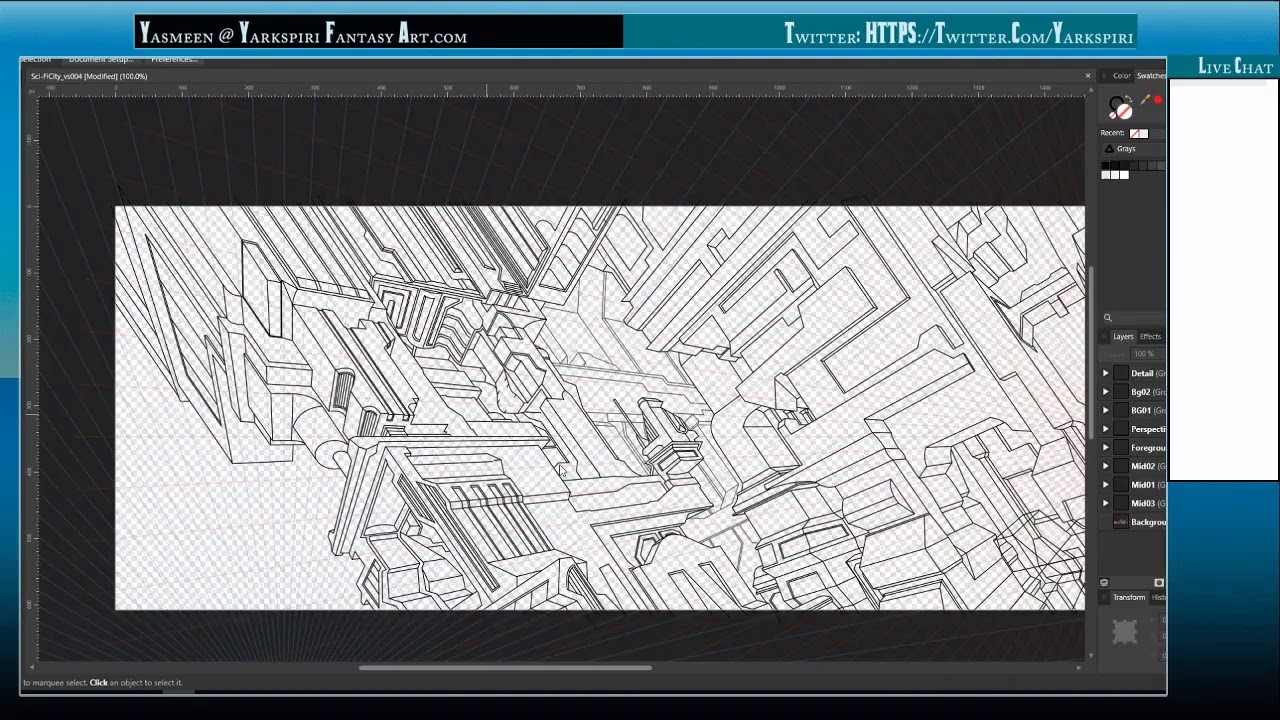Click the swap fill and stroke arrow
The image size is (1280, 720).
[x=1129, y=99]
